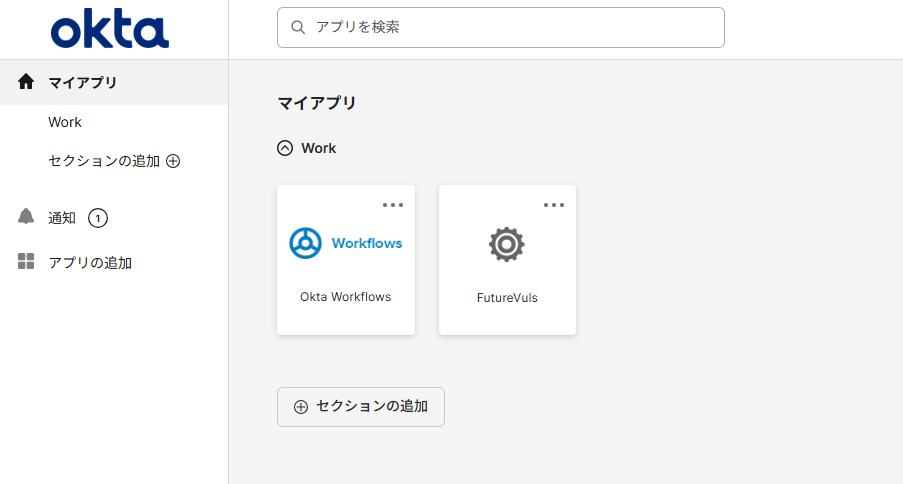Click the magnifier icon in search bar
Image resolution: width=903 pixels, height=484 pixels.
[x=298, y=28]
